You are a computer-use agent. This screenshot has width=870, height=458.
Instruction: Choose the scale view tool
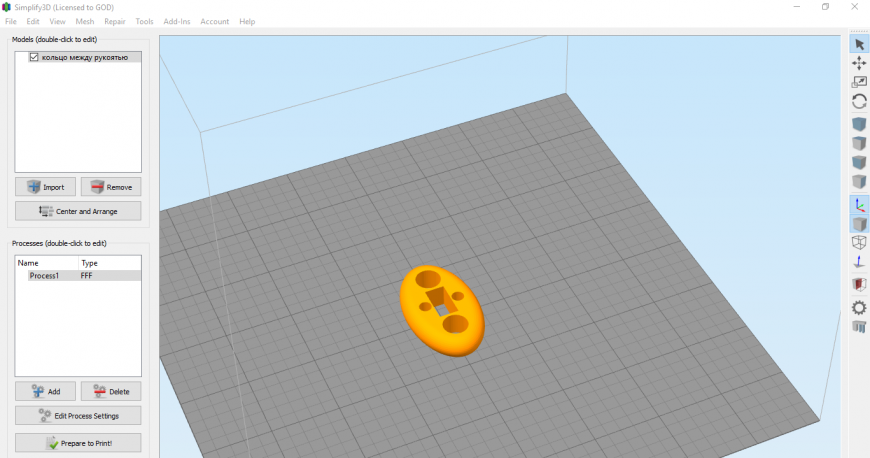[859, 82]
